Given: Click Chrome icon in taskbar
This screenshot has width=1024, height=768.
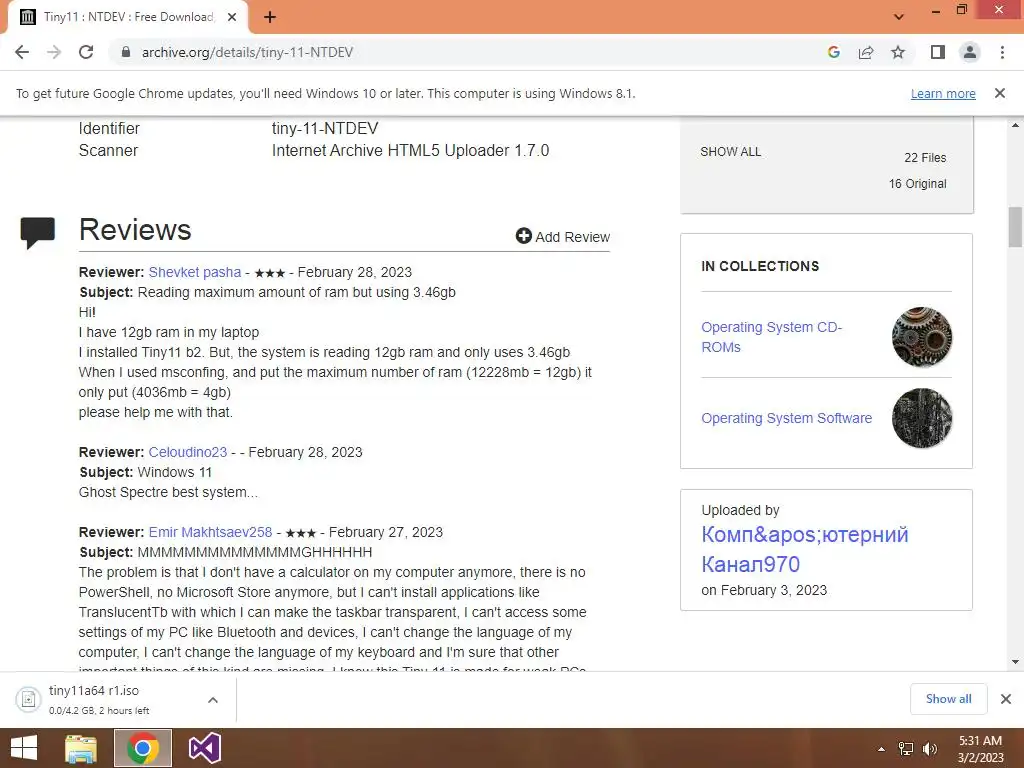Looking at the screenshot, I should point(143,748).
